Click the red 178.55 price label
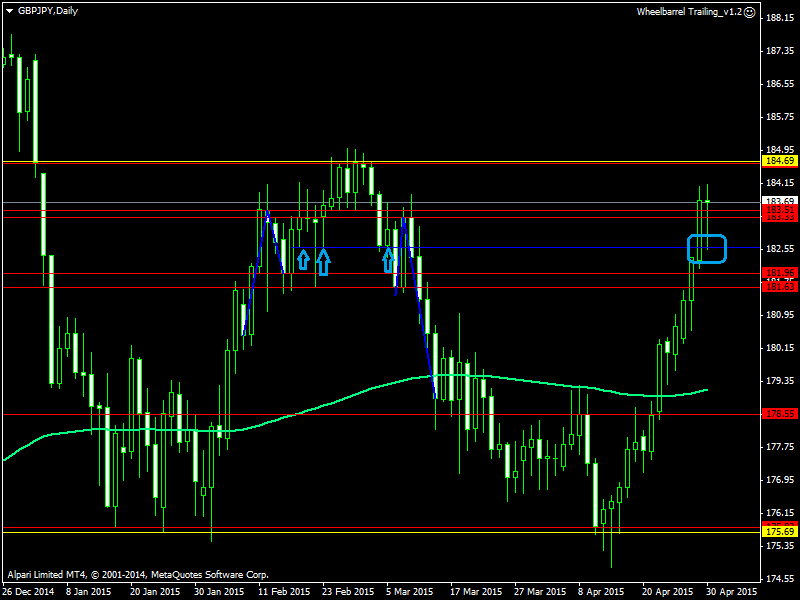Viewport: 800px width, 600px height. 780,414
